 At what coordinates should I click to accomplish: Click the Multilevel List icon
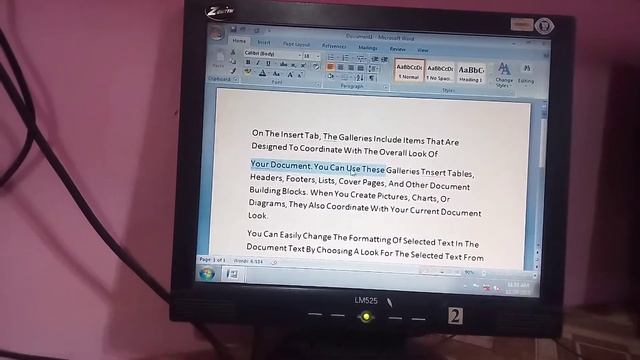(360, 58)
